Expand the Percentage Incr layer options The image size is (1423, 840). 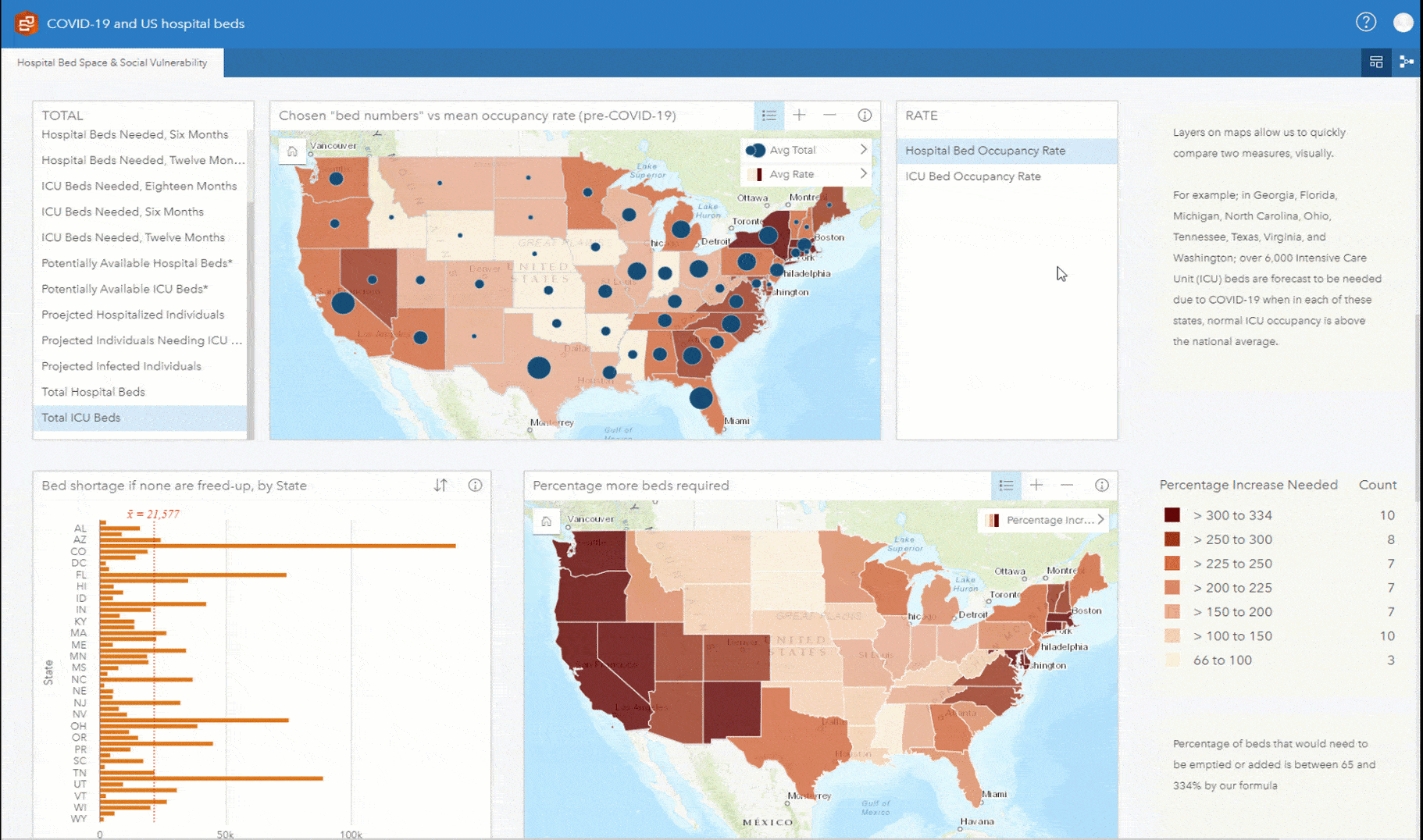pos(1100,519)
